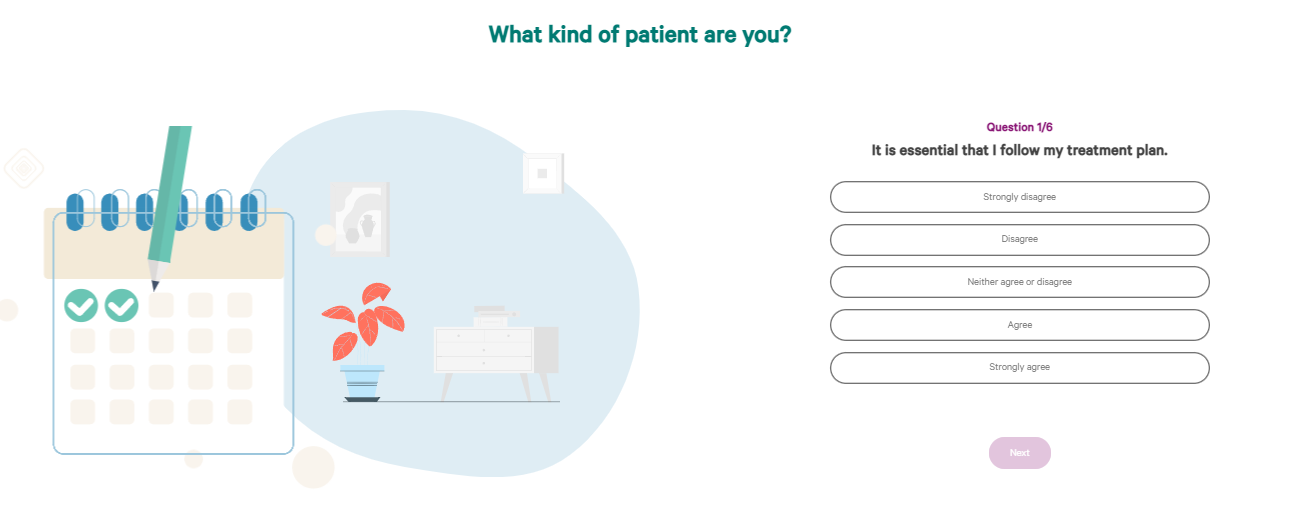Click the Question 1/6 progress label
This screenshot has height=517, width=1294.
(x=1019, y=127)
